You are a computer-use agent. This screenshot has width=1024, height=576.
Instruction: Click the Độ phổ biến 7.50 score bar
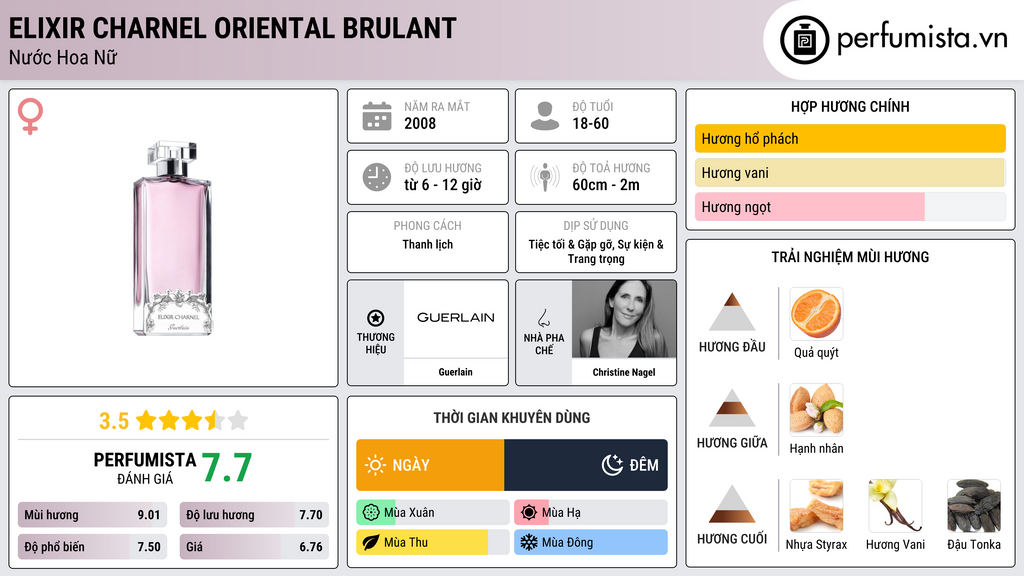pos(92,547)
